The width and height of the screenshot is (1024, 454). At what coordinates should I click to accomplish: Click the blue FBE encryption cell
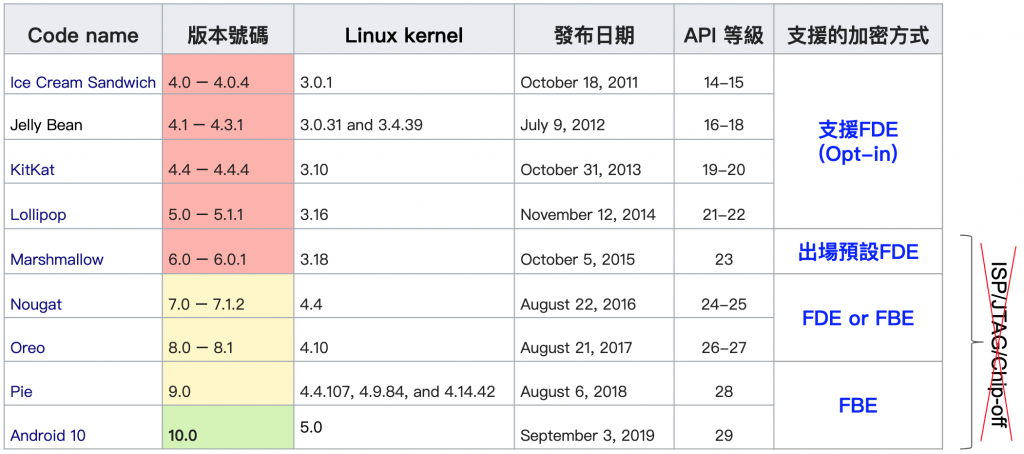(858, 406)
